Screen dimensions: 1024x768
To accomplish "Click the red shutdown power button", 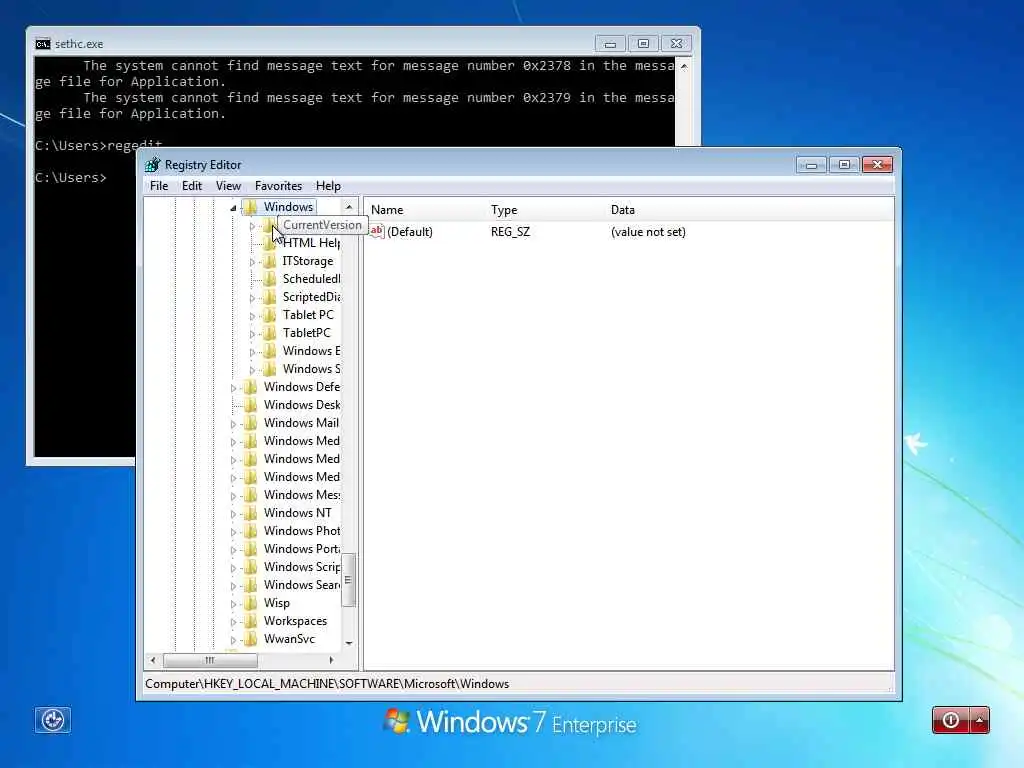I will (951, 720).
